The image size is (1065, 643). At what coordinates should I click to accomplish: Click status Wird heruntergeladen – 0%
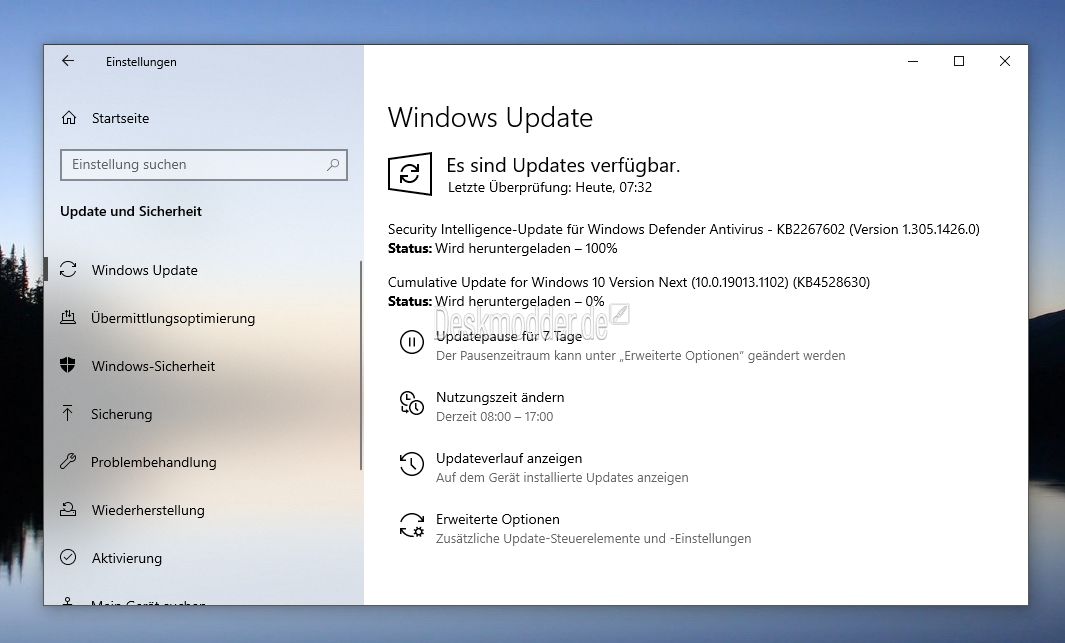click(x=496, y=301)
